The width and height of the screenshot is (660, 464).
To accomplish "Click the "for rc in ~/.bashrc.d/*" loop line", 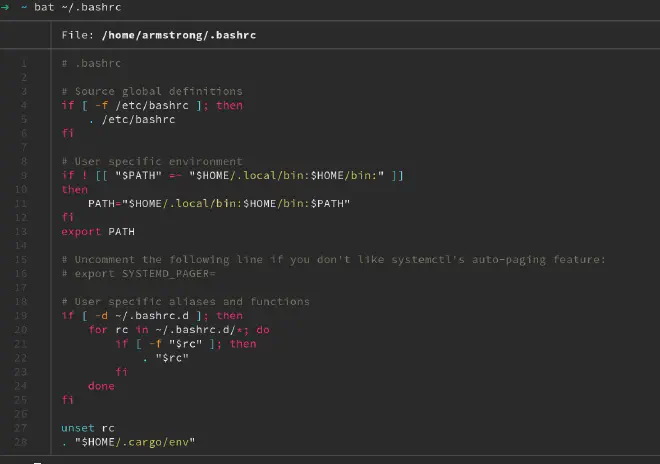I will (x=178, y=329).
